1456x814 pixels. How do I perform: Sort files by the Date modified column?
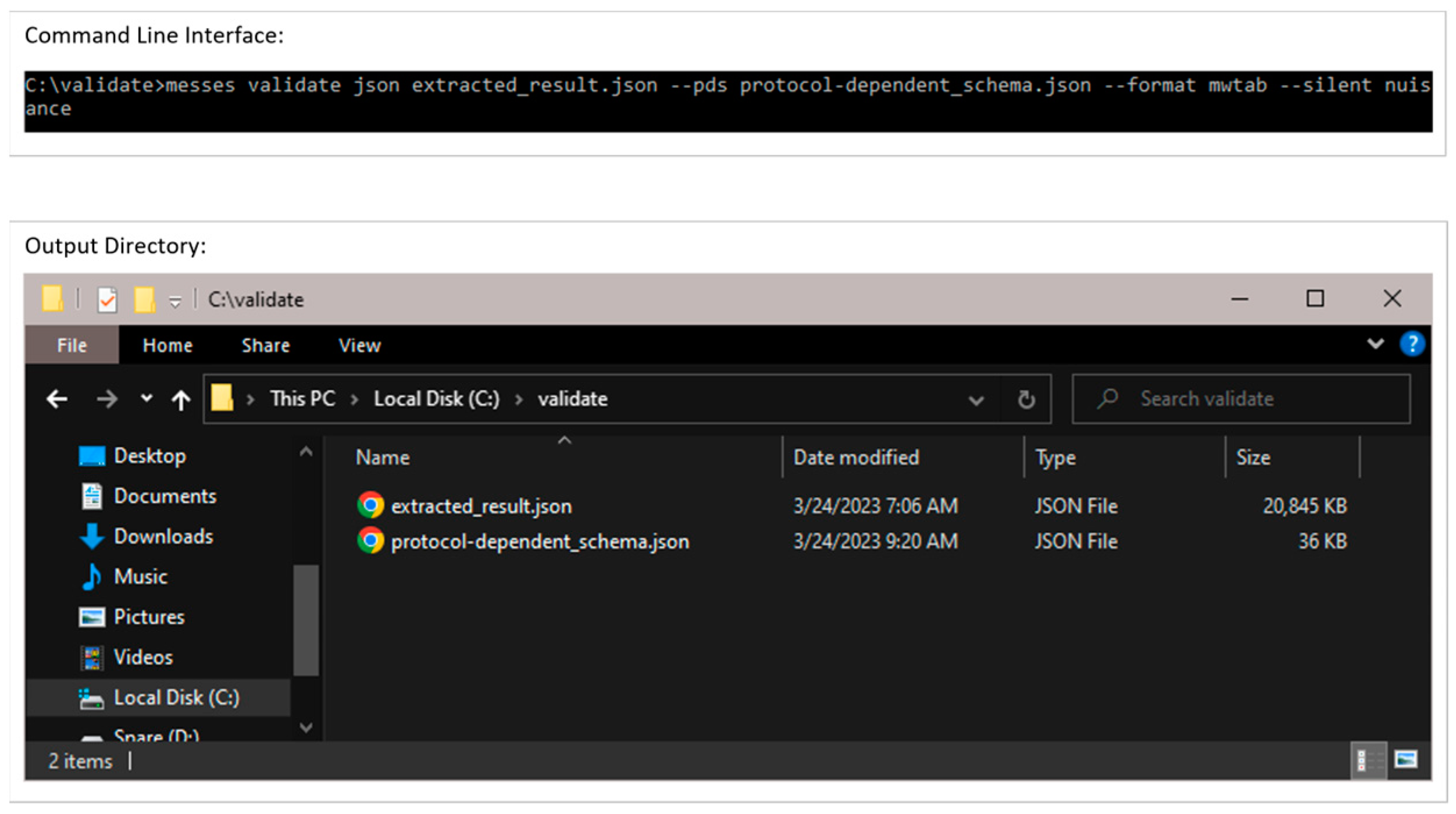click(856, 458)
